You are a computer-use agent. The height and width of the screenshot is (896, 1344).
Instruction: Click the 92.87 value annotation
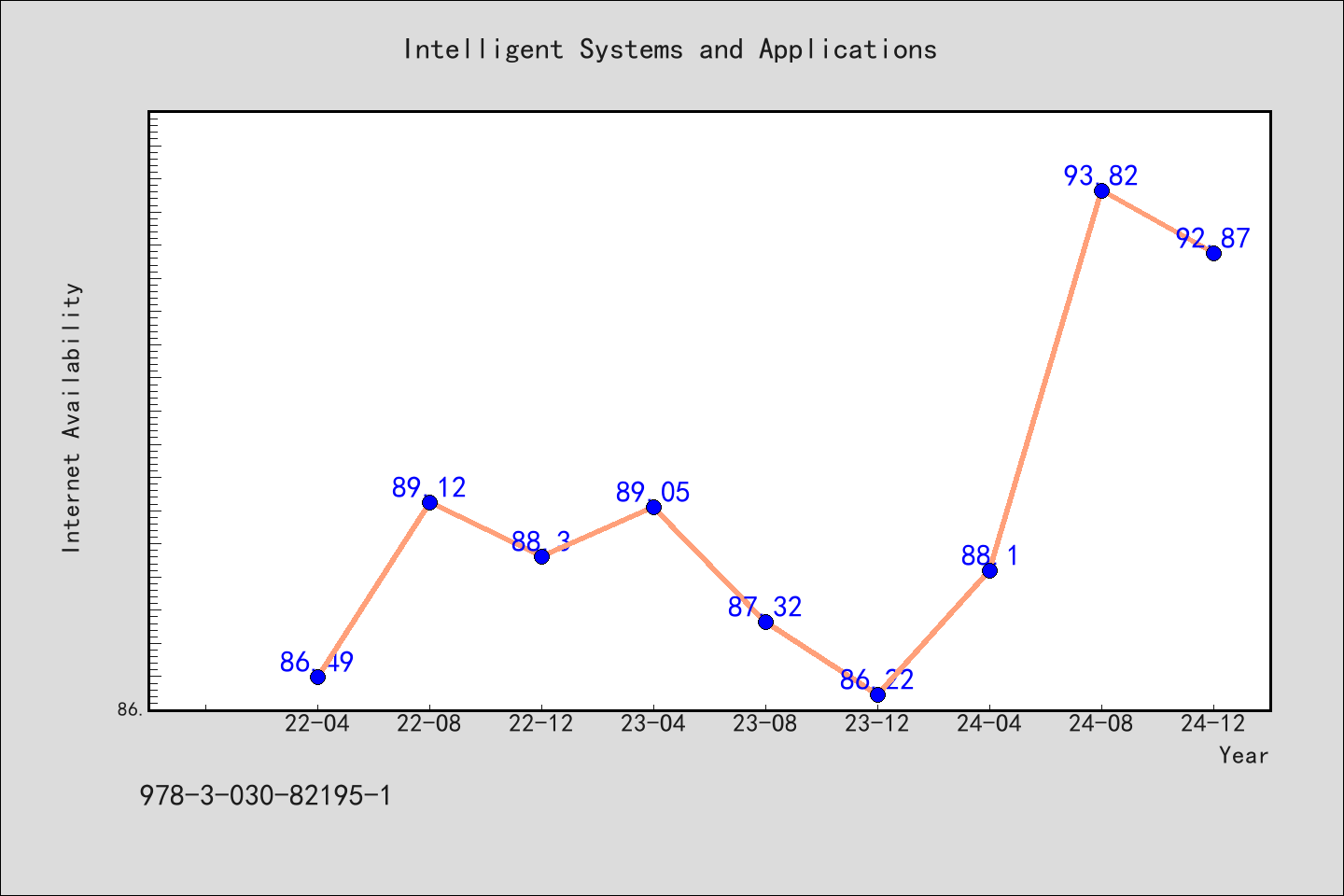(1213, 238)
